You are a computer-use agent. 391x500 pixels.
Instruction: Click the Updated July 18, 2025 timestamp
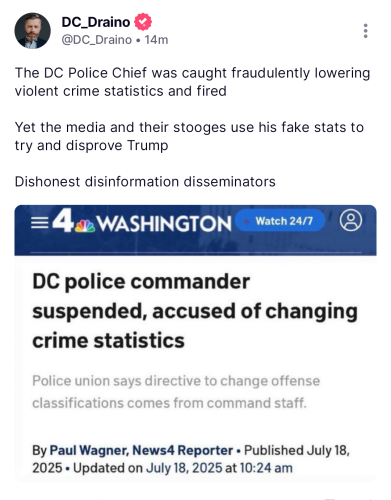[x=183, y=468]
